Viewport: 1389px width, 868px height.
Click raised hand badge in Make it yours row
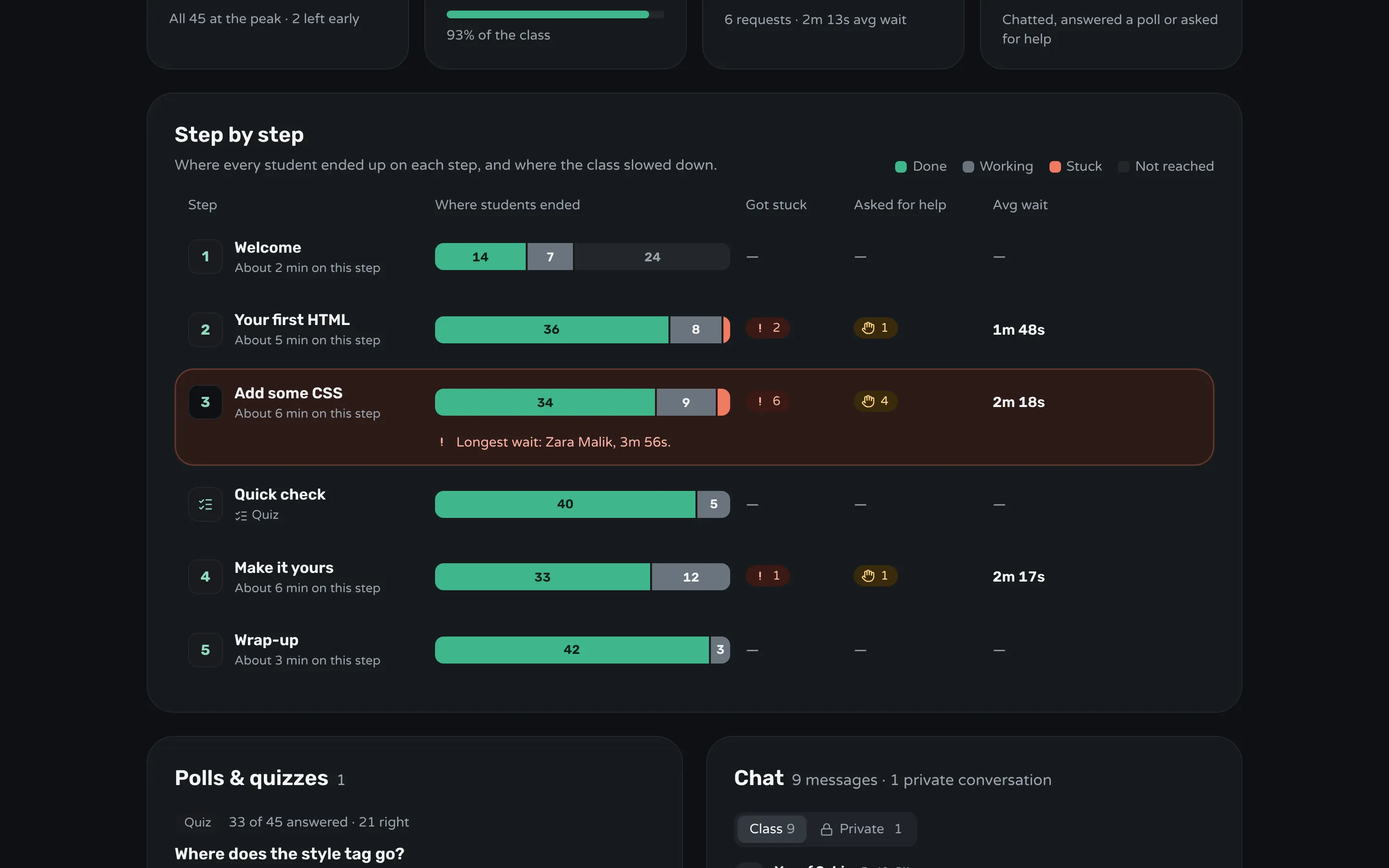[x=875, y=576]
